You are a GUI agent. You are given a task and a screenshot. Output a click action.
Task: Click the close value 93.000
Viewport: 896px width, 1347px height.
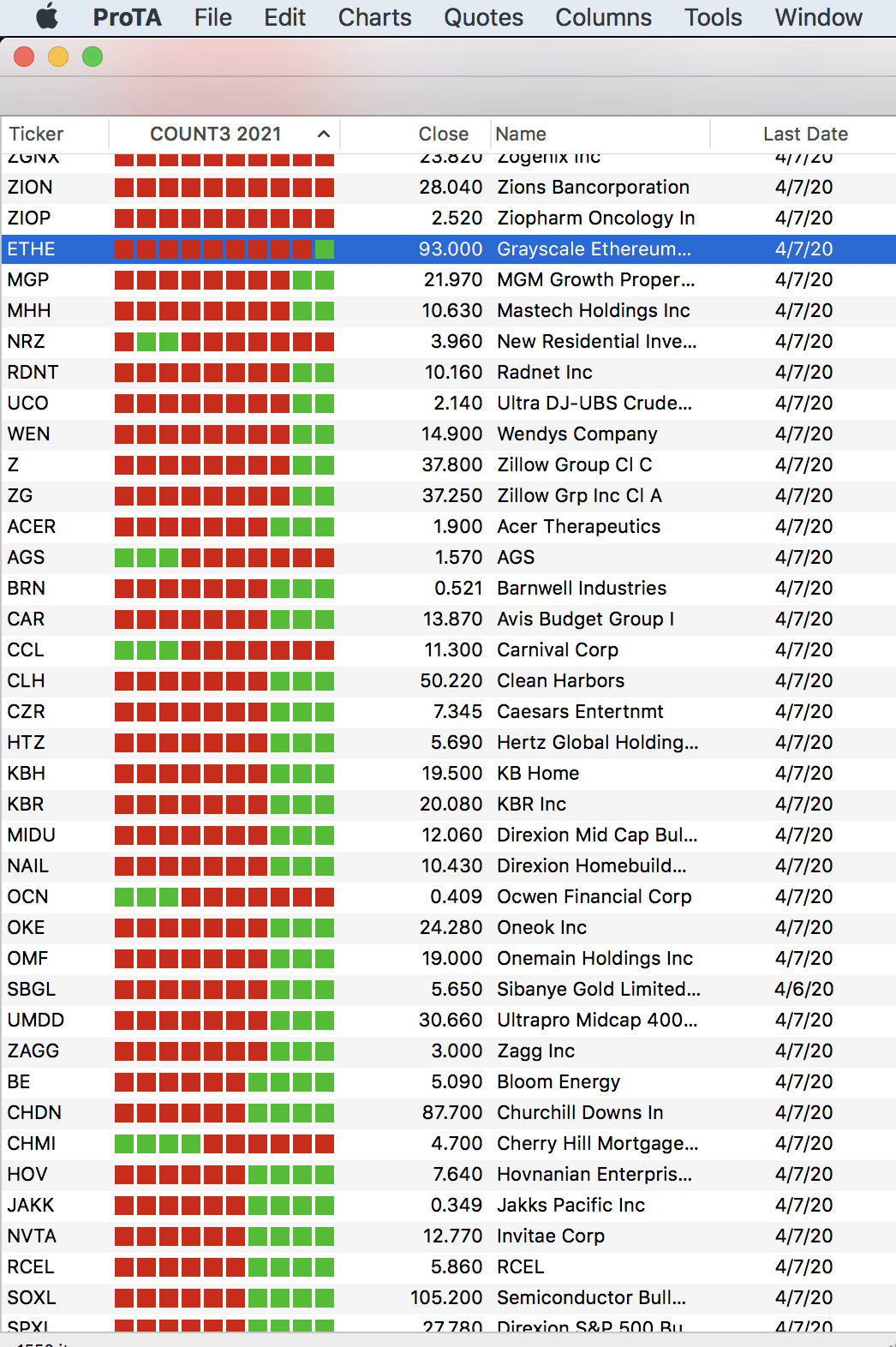point(451,249)
